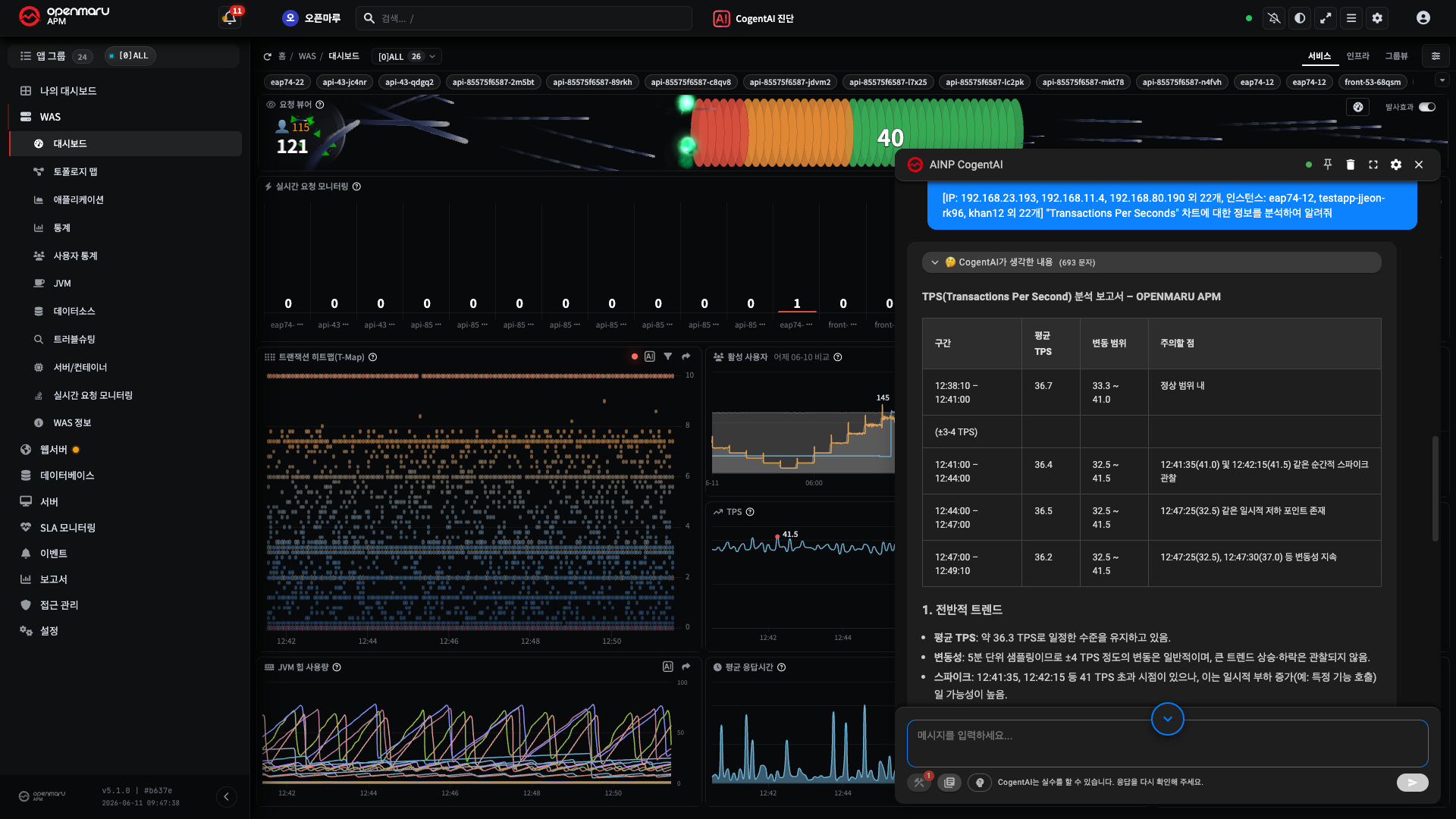Collapse the WAS menu section
1456x819 pixels.
pos(50,117)
